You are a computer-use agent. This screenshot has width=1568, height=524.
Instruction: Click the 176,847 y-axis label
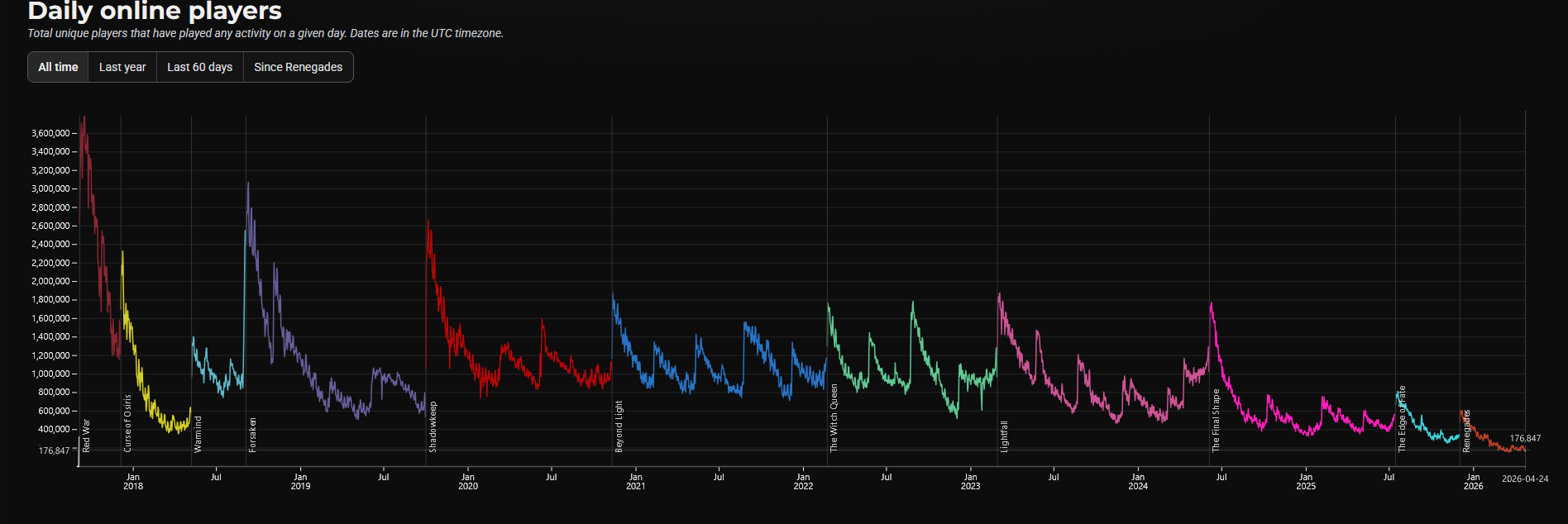pyautogui.click(x=54, y=450)
